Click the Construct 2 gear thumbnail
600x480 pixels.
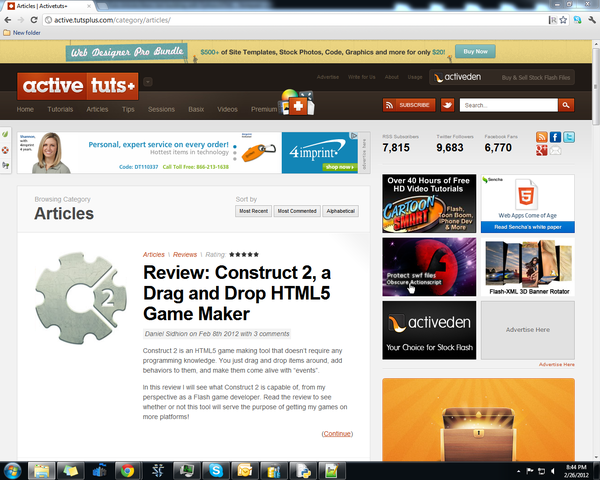[x=80, y=298]
